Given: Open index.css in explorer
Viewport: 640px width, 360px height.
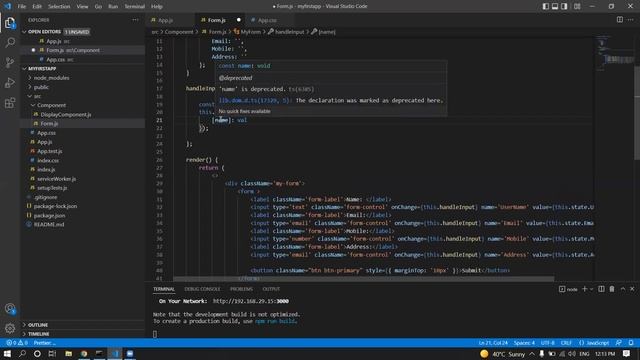Looking at the screenshot, I should pos(48,160).
